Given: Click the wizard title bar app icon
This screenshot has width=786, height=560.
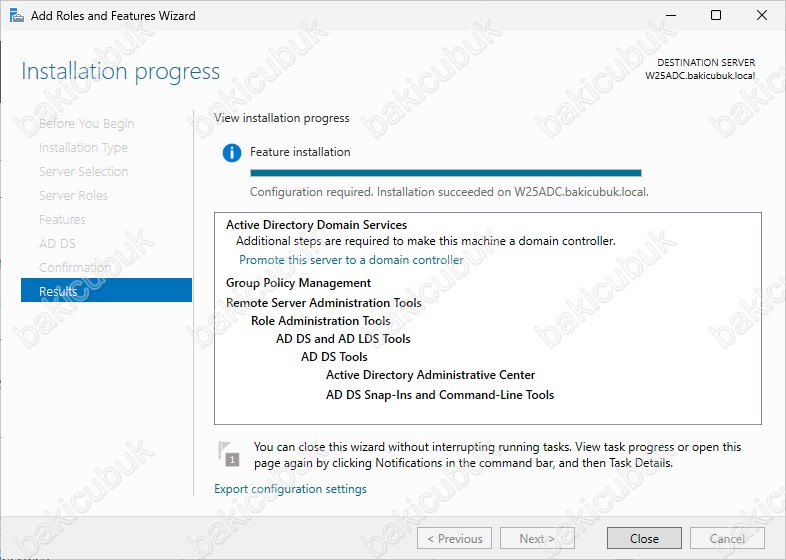Looking at the screenshot, I should (x=17, y=16).
